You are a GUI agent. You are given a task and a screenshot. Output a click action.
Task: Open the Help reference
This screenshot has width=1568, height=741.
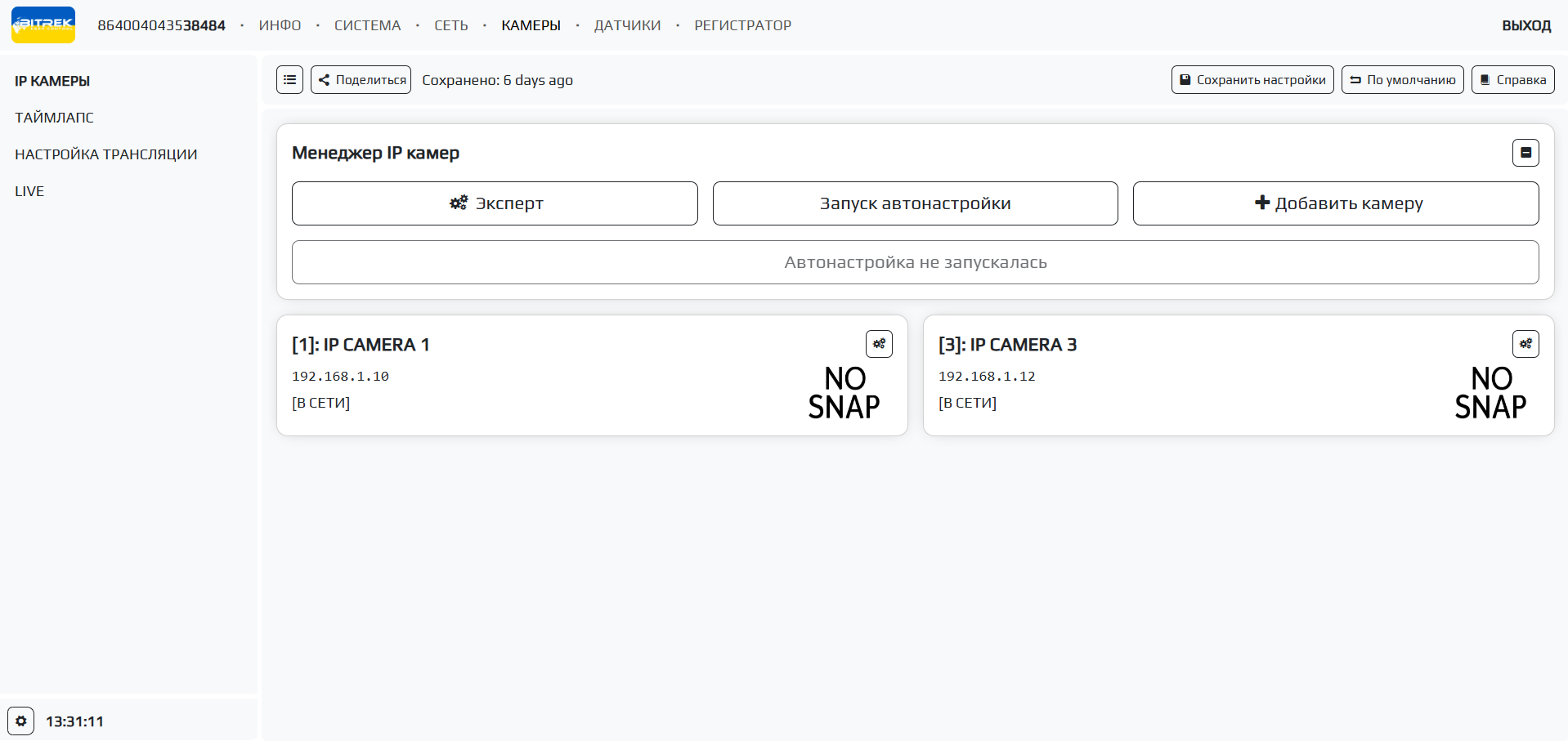1512,80
